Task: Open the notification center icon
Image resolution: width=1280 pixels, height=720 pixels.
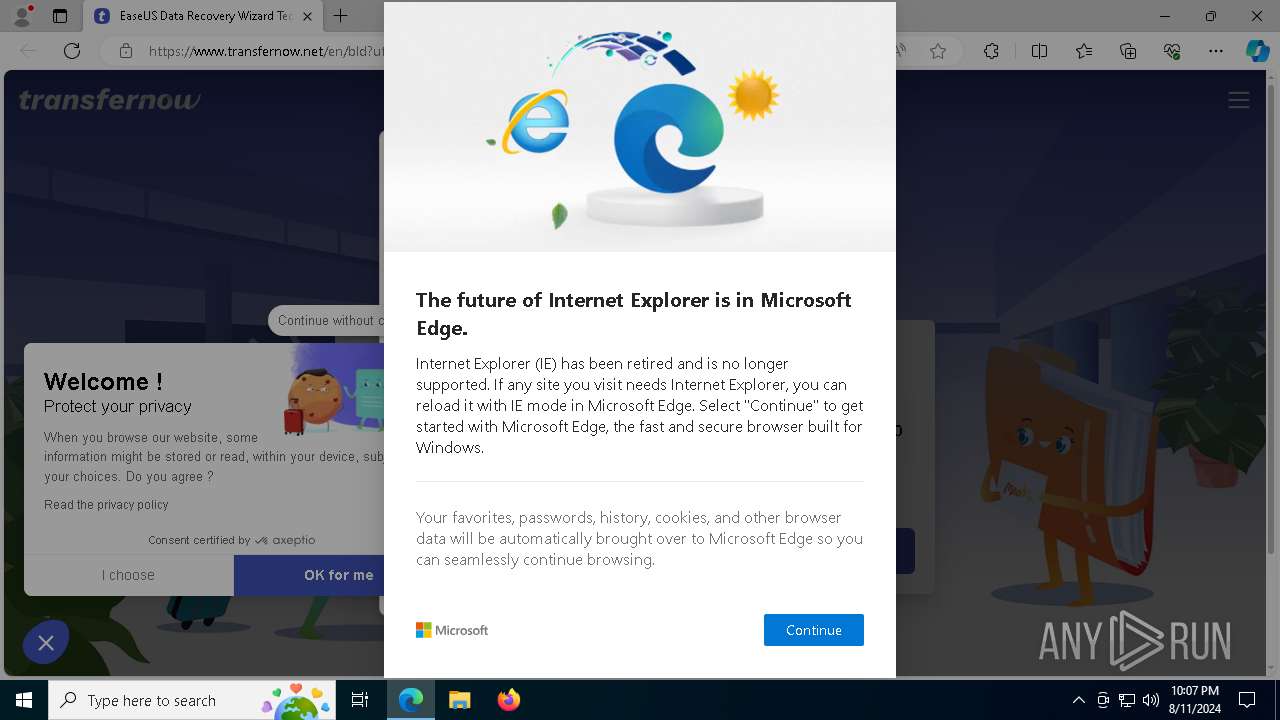Action: pyautogui.click(x=1247, y=700)
